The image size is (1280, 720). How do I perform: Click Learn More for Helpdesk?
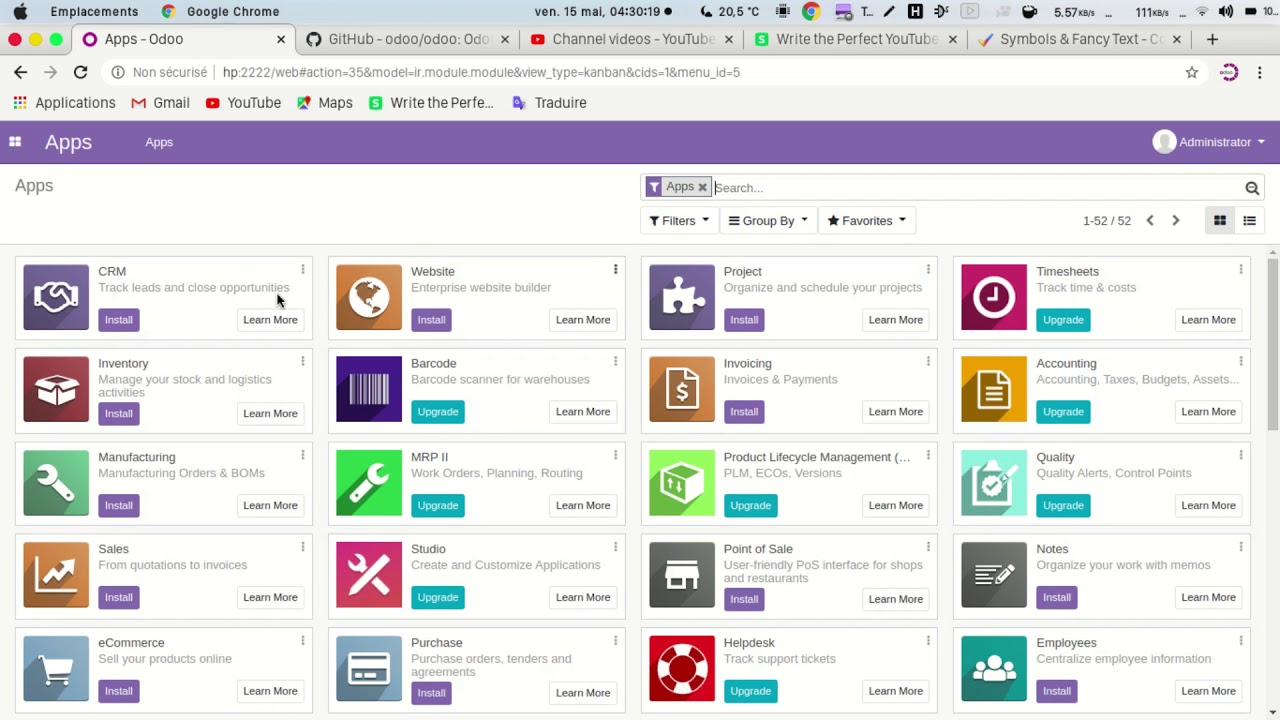click(x=895, y=691)
